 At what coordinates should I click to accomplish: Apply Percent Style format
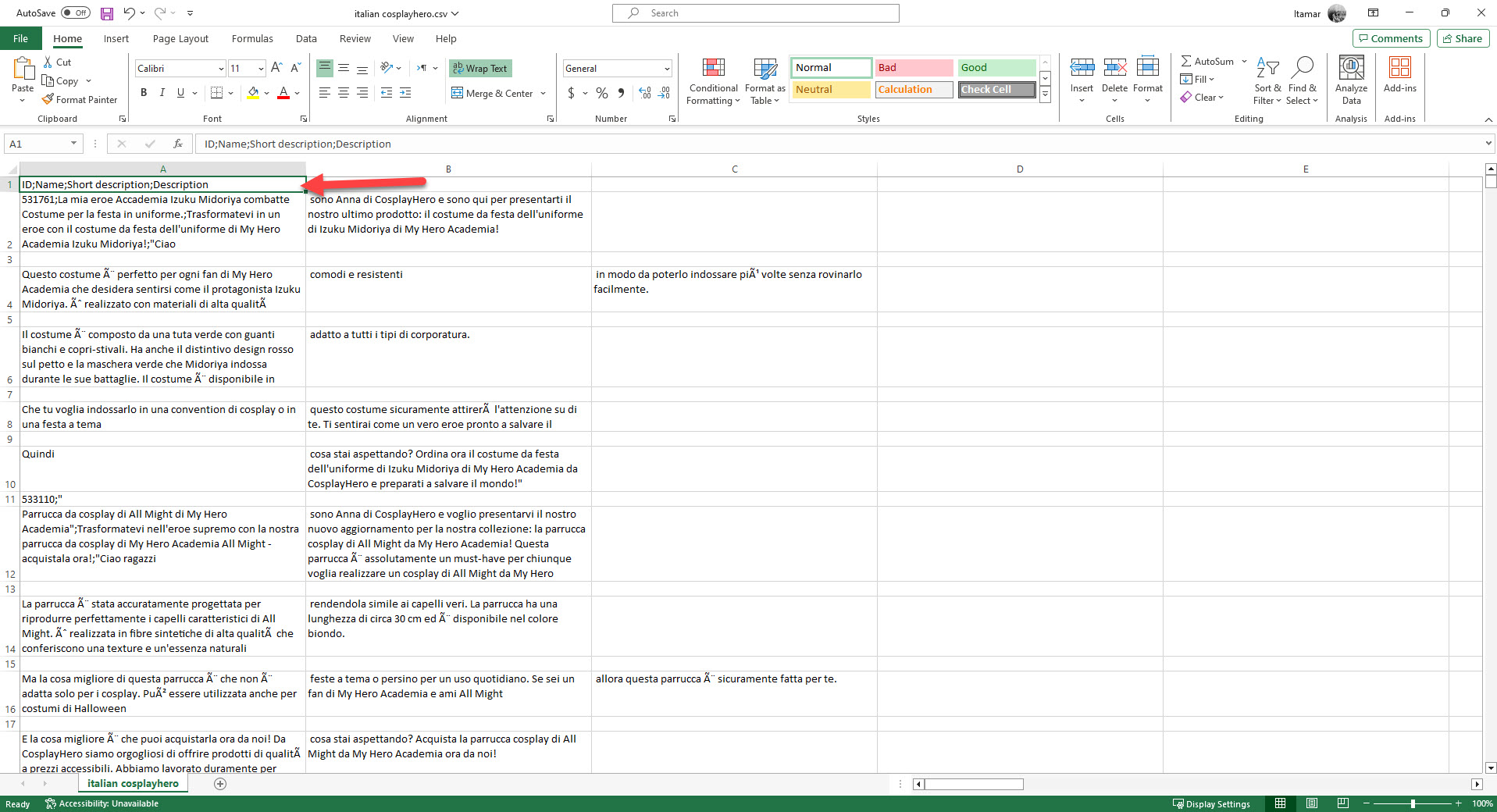[x=602, y=93]
